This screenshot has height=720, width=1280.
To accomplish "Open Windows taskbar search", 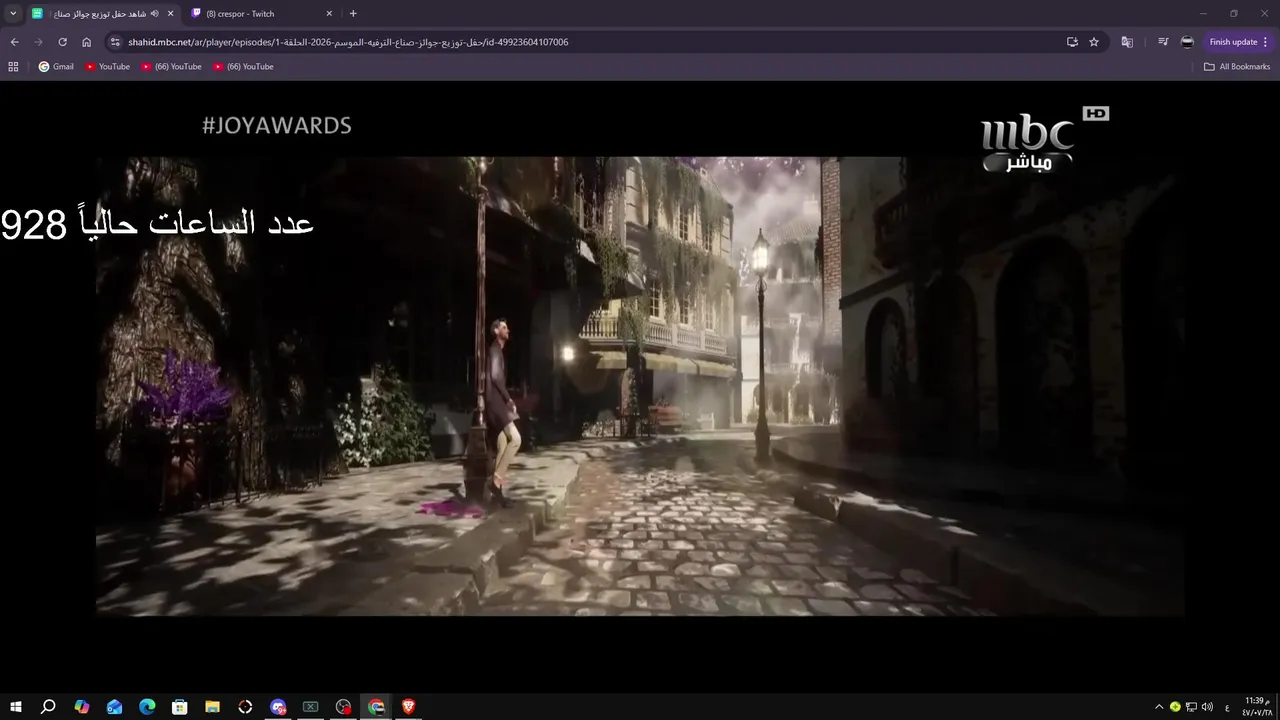I will (48, 707).
